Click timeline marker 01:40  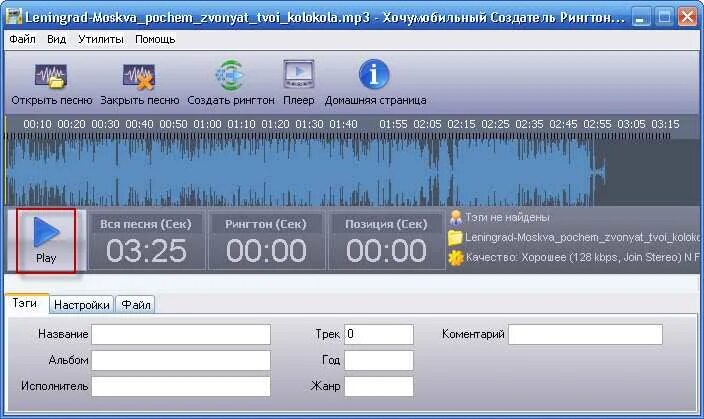pos(343,124)
